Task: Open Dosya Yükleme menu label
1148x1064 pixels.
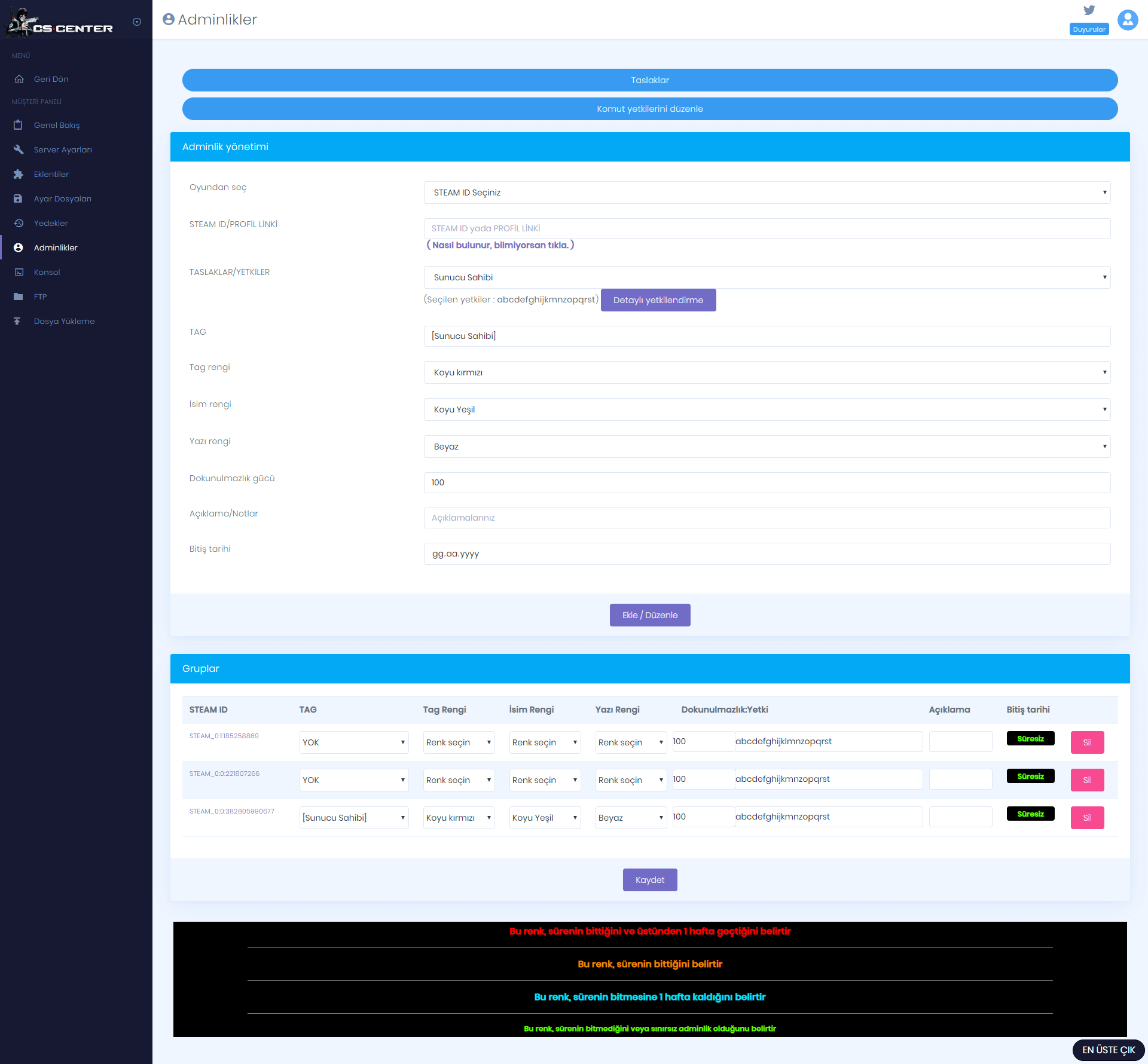Action: (x=65, y=321)
